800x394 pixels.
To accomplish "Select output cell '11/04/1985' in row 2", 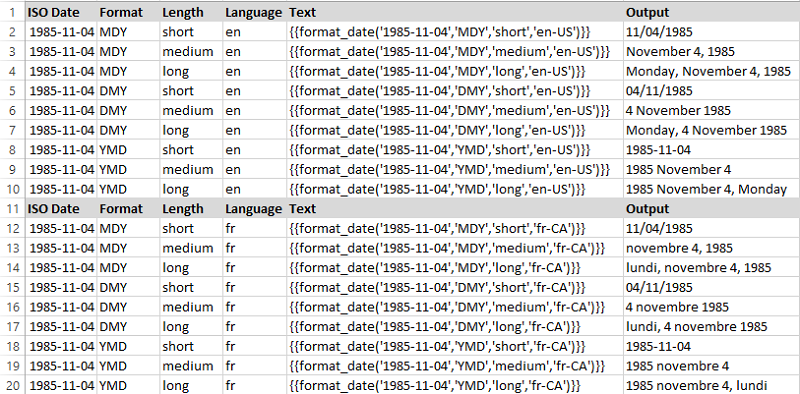I will pyautogui.click(x=711, y=32).
